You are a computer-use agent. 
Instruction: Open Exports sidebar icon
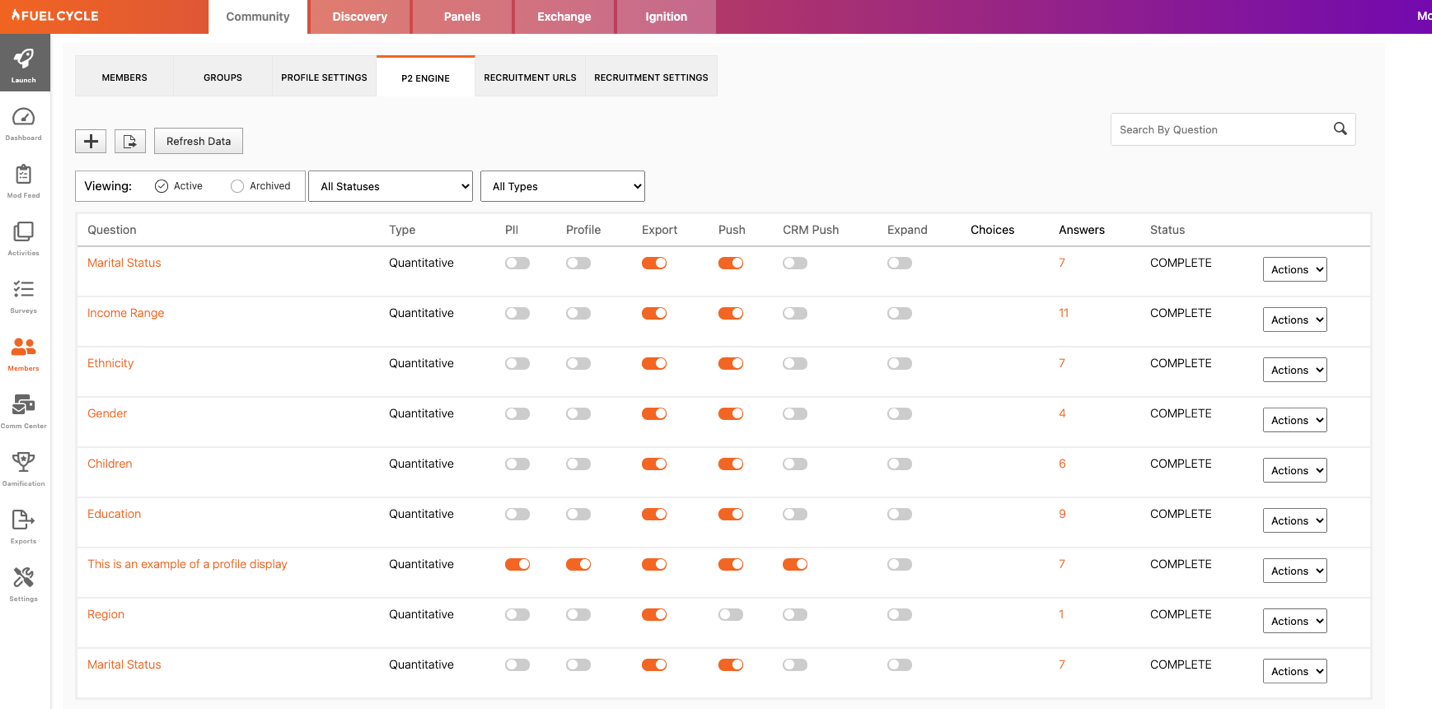pyautogui.click(x=24, y=527)
